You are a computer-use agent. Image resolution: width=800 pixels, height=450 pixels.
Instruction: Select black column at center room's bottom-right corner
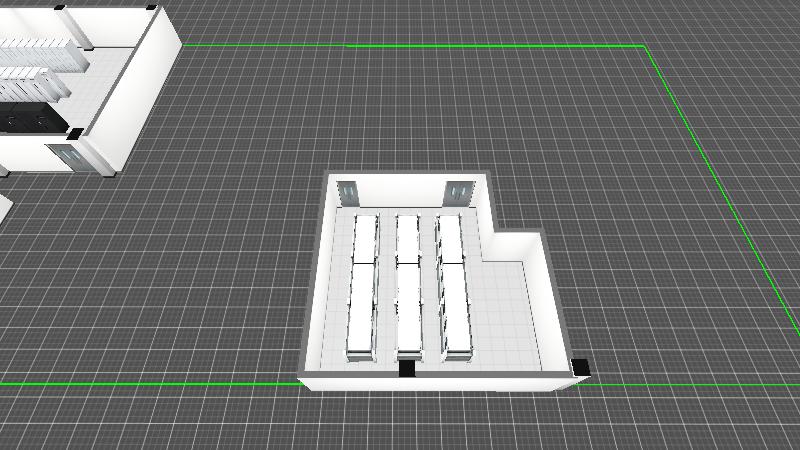coord(579,367)
